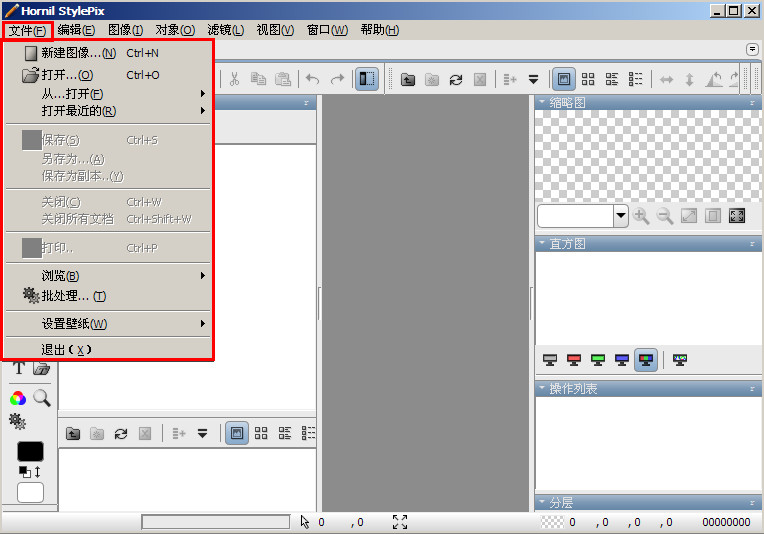
Task: Open the 图像 menu
Action: [x=125, y=30]
